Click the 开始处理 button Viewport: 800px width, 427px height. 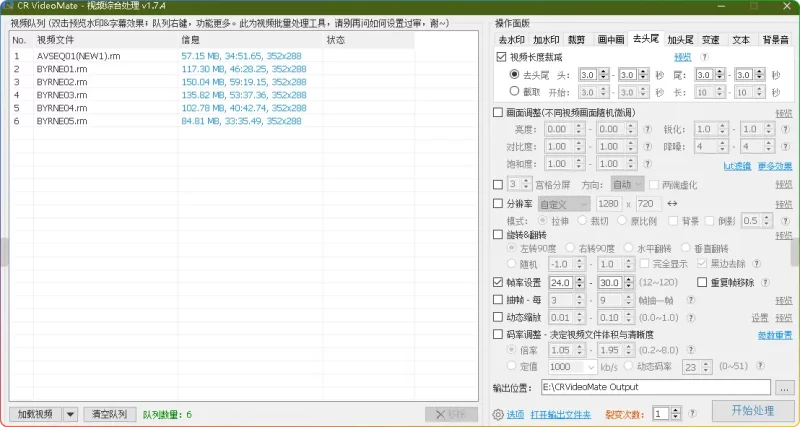click(x=752, y=412)
